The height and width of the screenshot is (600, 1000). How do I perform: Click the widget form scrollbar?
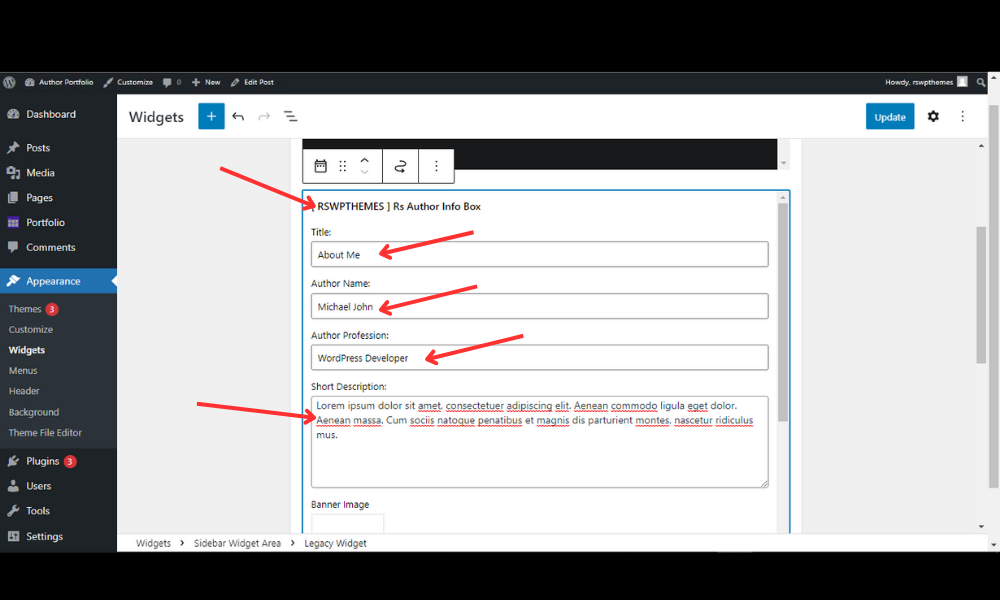click(x=783, y=312)
